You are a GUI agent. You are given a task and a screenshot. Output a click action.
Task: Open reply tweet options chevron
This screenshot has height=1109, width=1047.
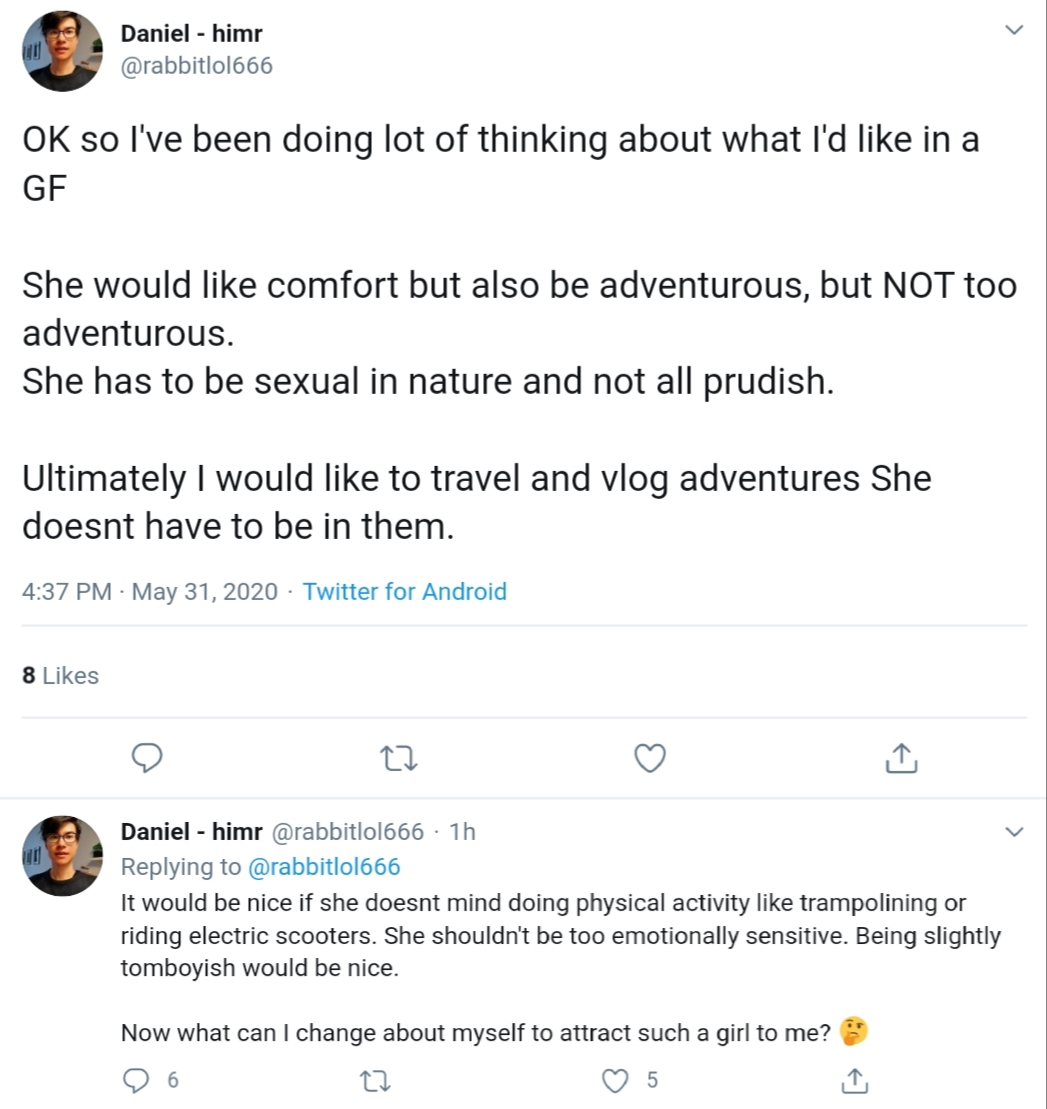pyautogui.click(x=1014, y=832)
